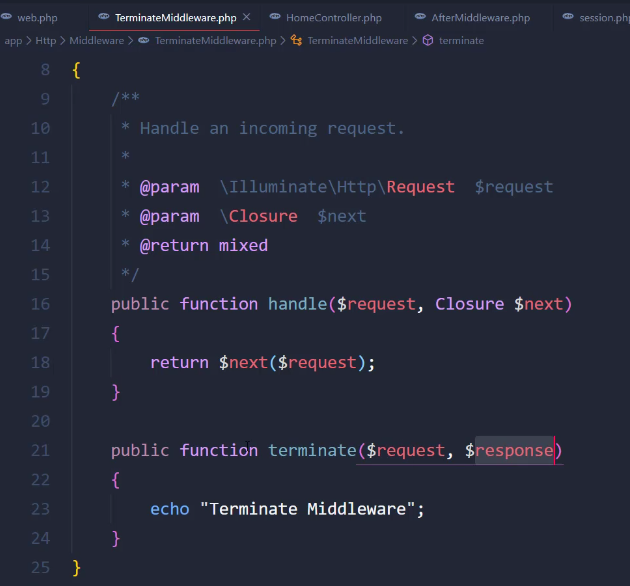The width and height of the screenshot is (630, 586).
Task: Select the TerminateMiddleware.php editor tab
Action: pyautogui.click(x=175, y=18)
